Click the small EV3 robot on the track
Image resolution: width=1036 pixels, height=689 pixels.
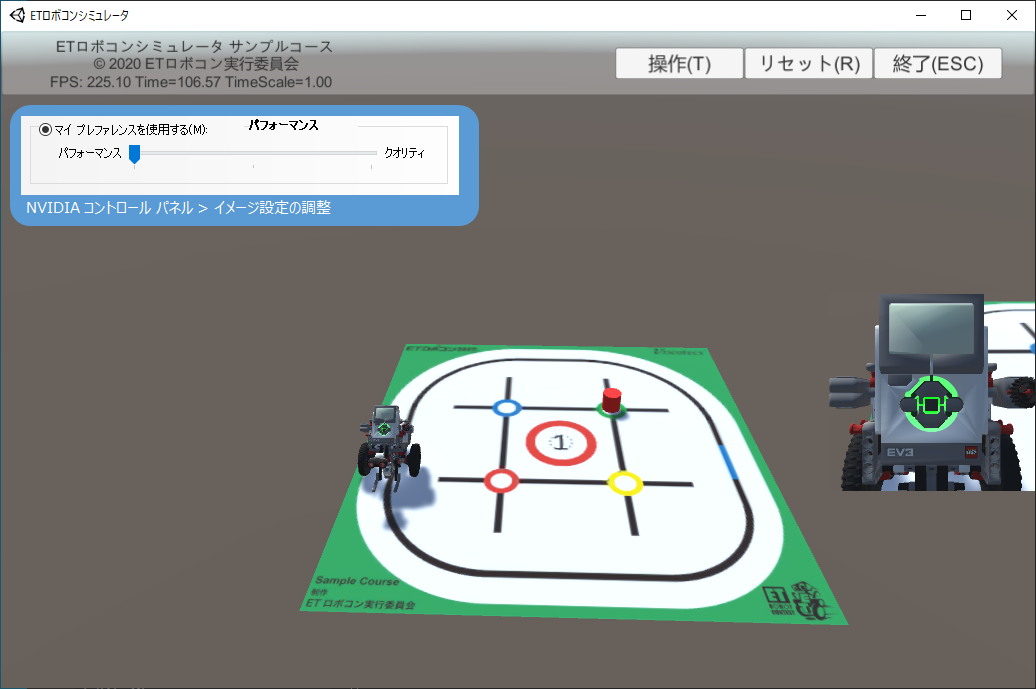click(x=388, y=447)
